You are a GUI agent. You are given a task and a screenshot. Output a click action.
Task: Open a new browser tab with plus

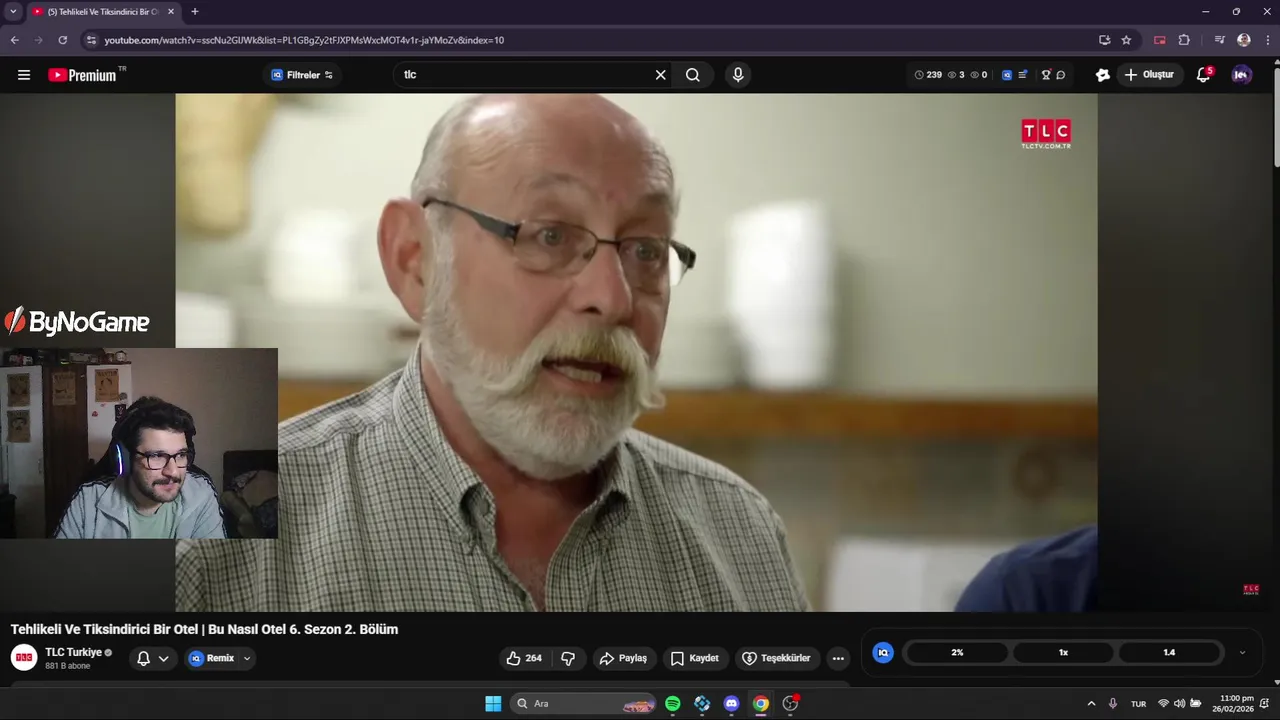[195, 12]
